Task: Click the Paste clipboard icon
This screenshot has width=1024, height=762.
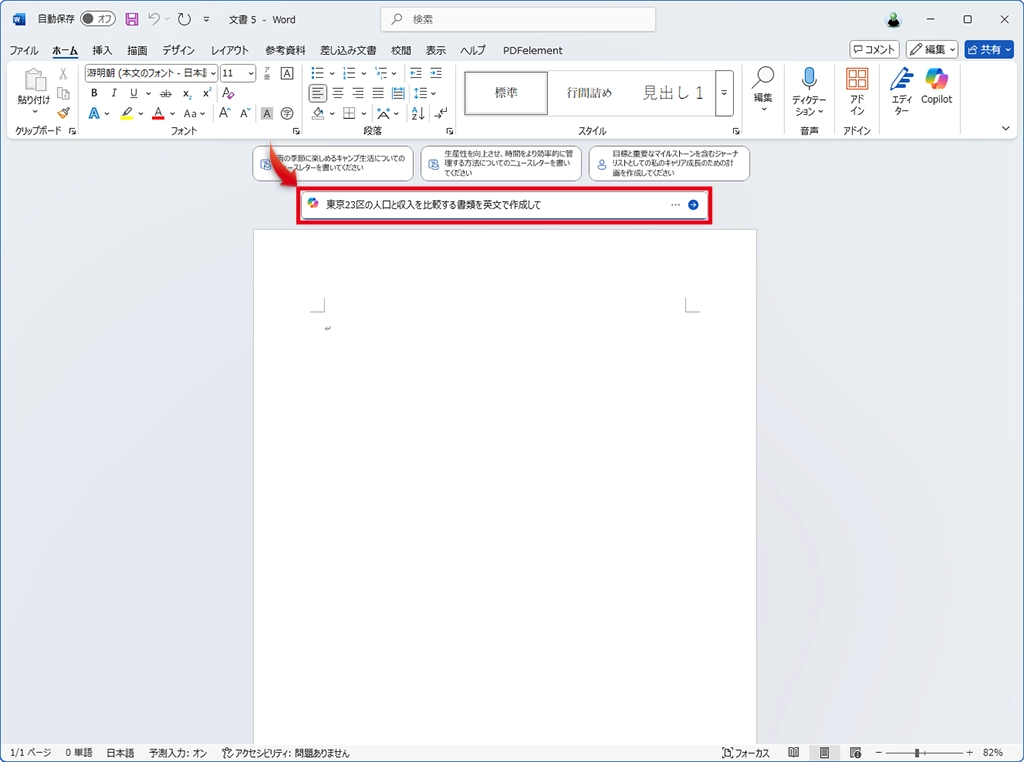Action: [x=34, y=80]
